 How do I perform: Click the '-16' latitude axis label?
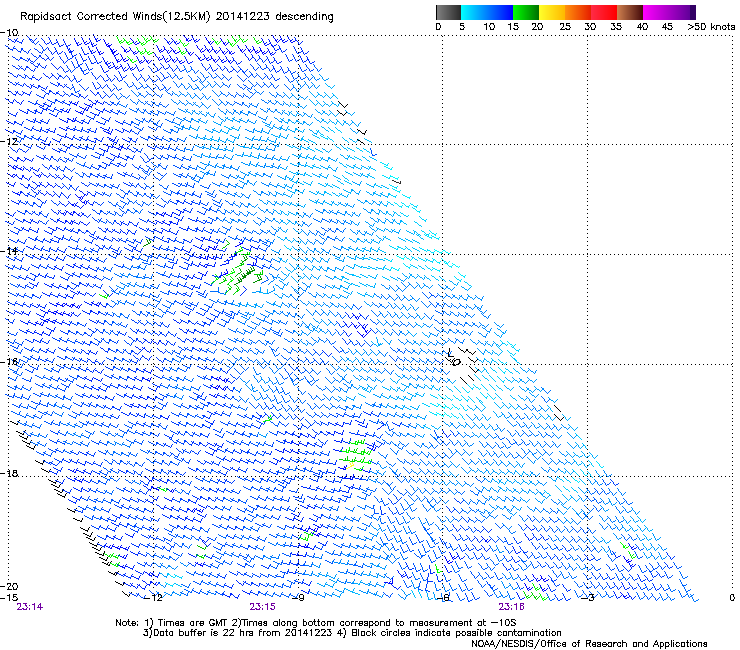[9, 362]
